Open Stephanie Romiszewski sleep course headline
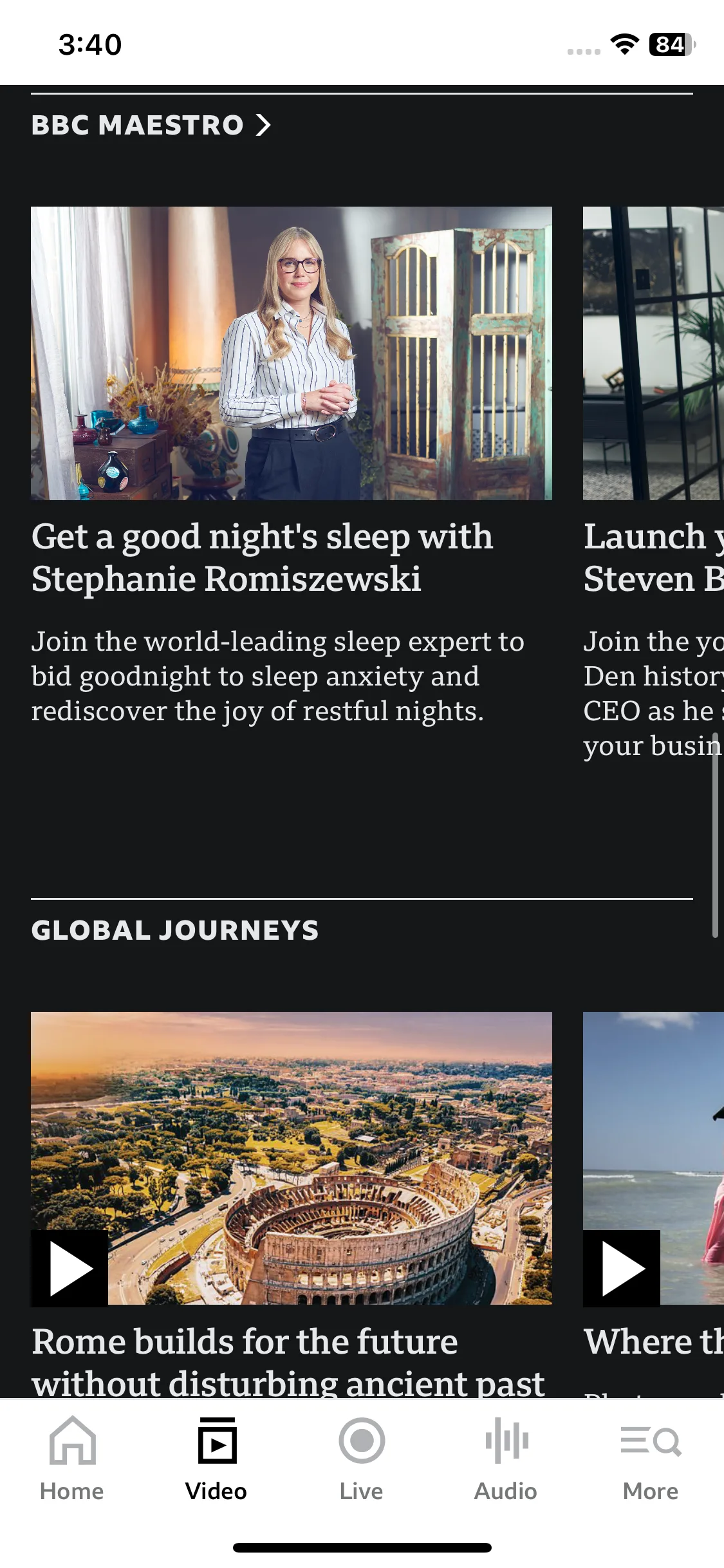 tap(262, 557)
